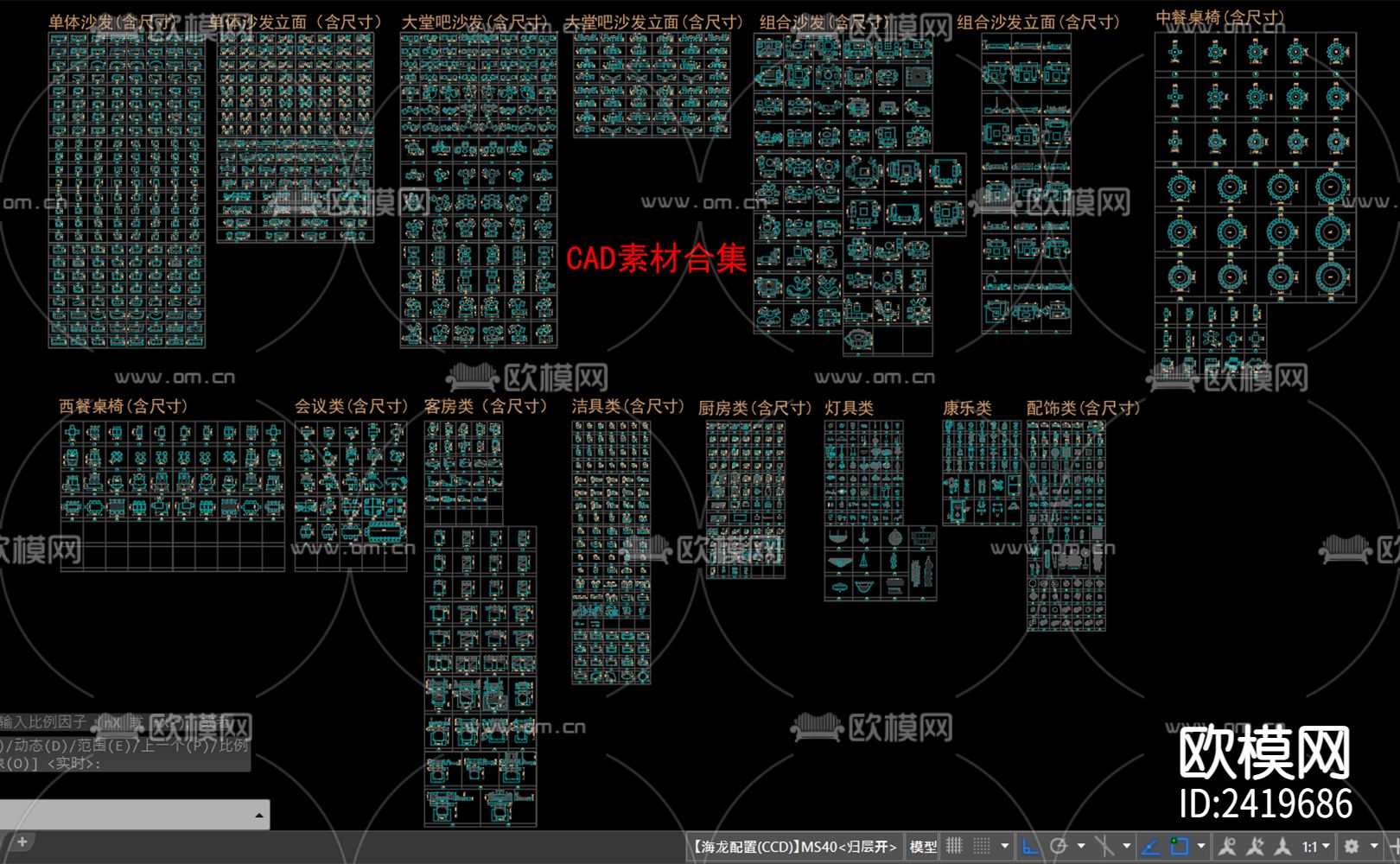This screenshot has height=864, width=1400.
Task: Expand command line history arrow
Action: (258, 815)
